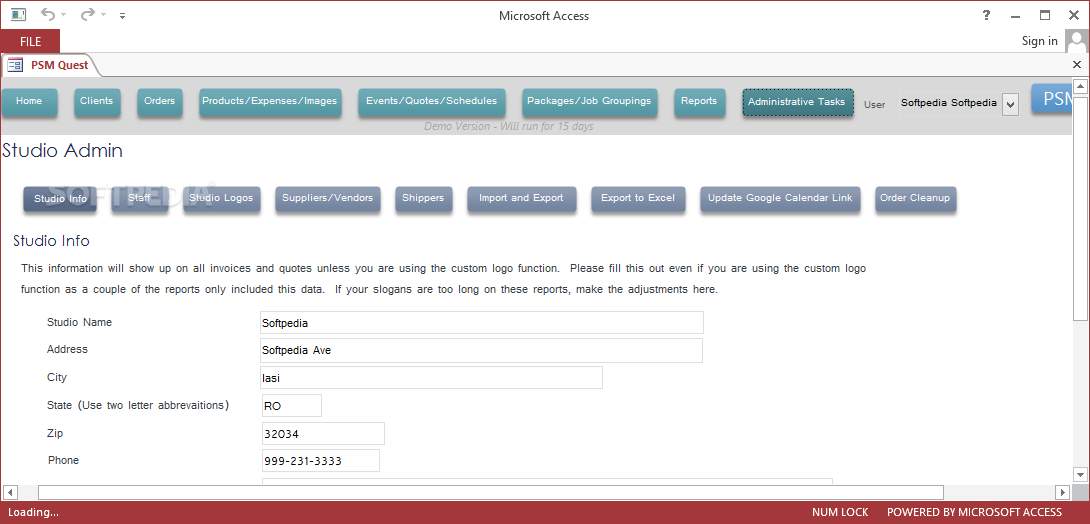Open Products/Expenses/Images section
Screen dimensions: 1090x524
pyautogui.click(x=270, y=101)
